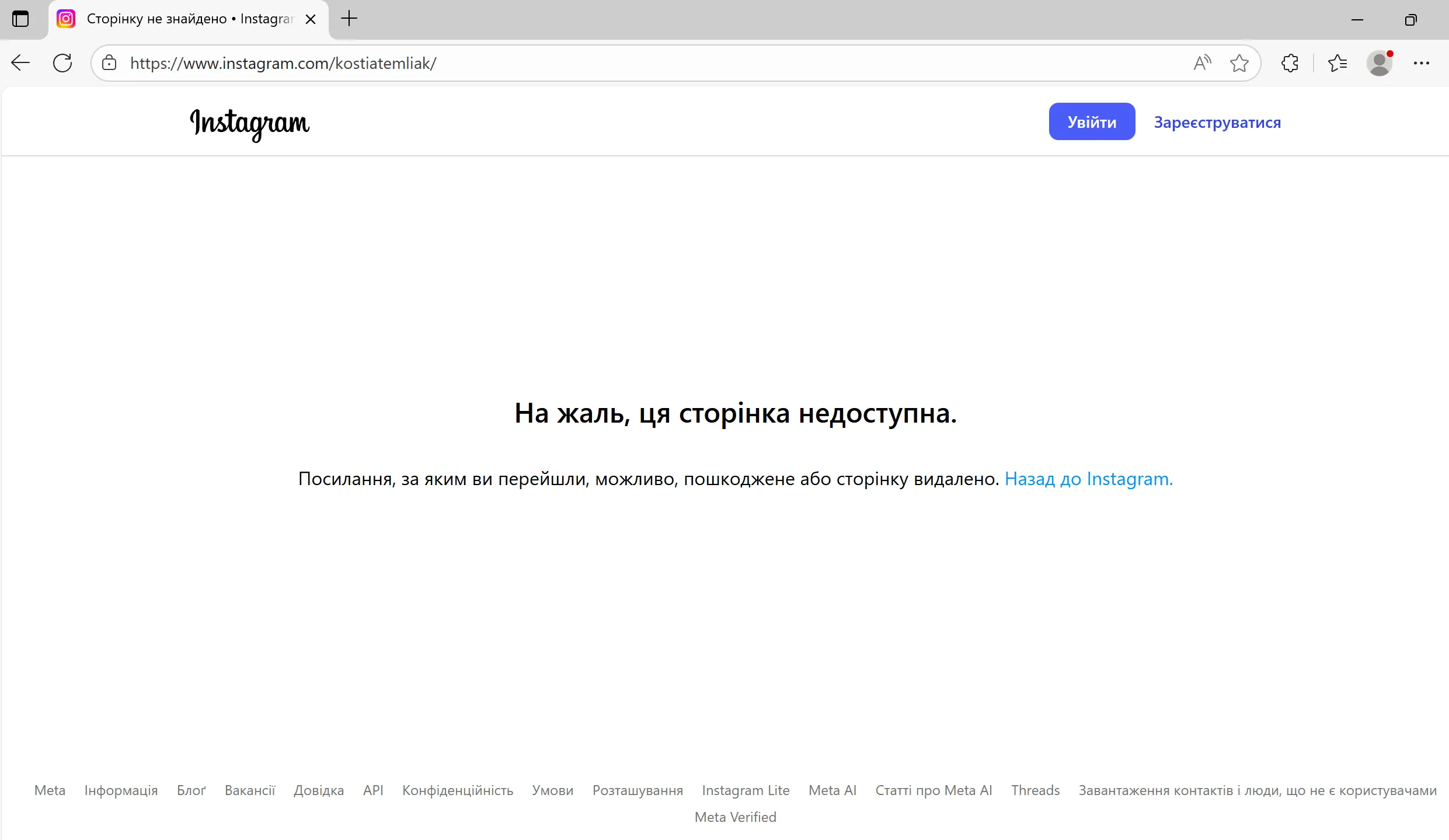Reload the page with refresh icon

62,63
